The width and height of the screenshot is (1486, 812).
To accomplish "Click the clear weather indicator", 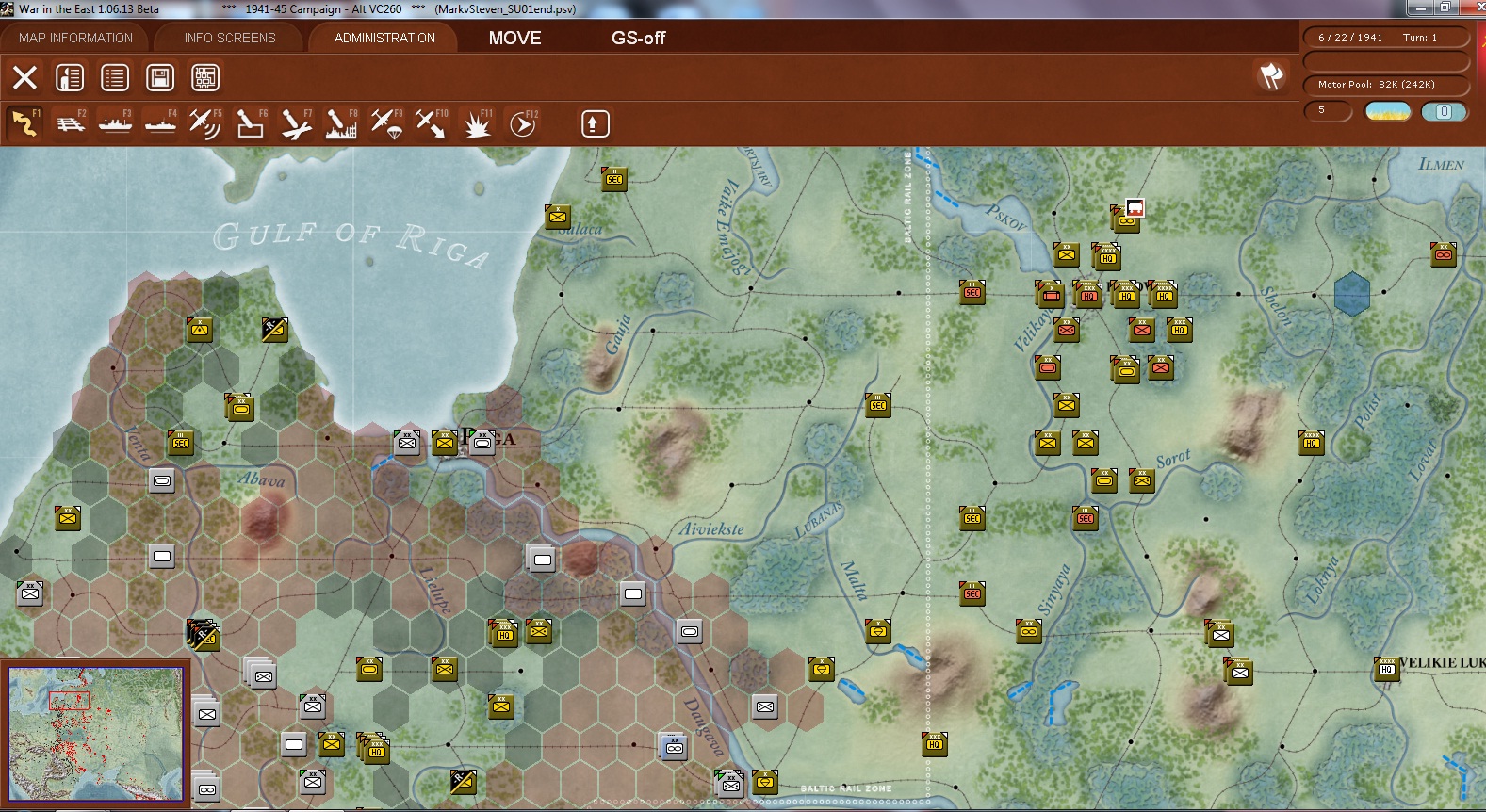I will [1388, 111].
